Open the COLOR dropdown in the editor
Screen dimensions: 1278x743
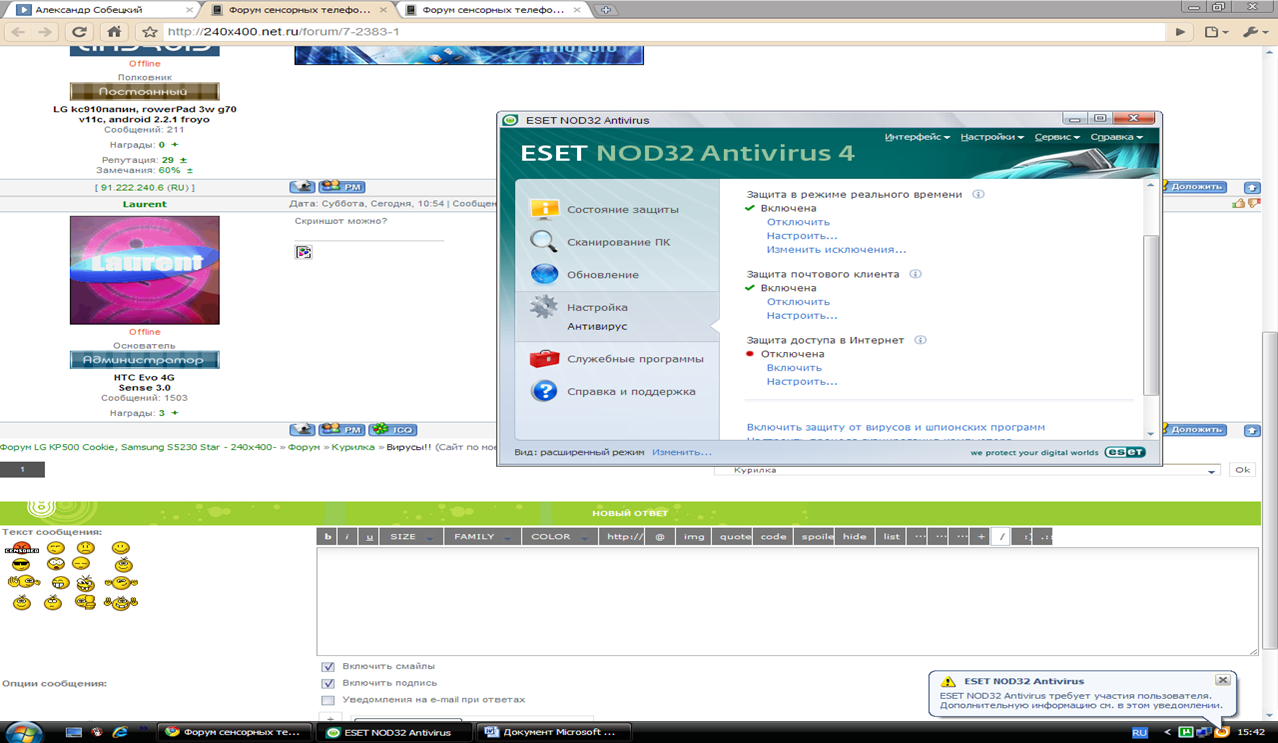[x=559, y=537]
